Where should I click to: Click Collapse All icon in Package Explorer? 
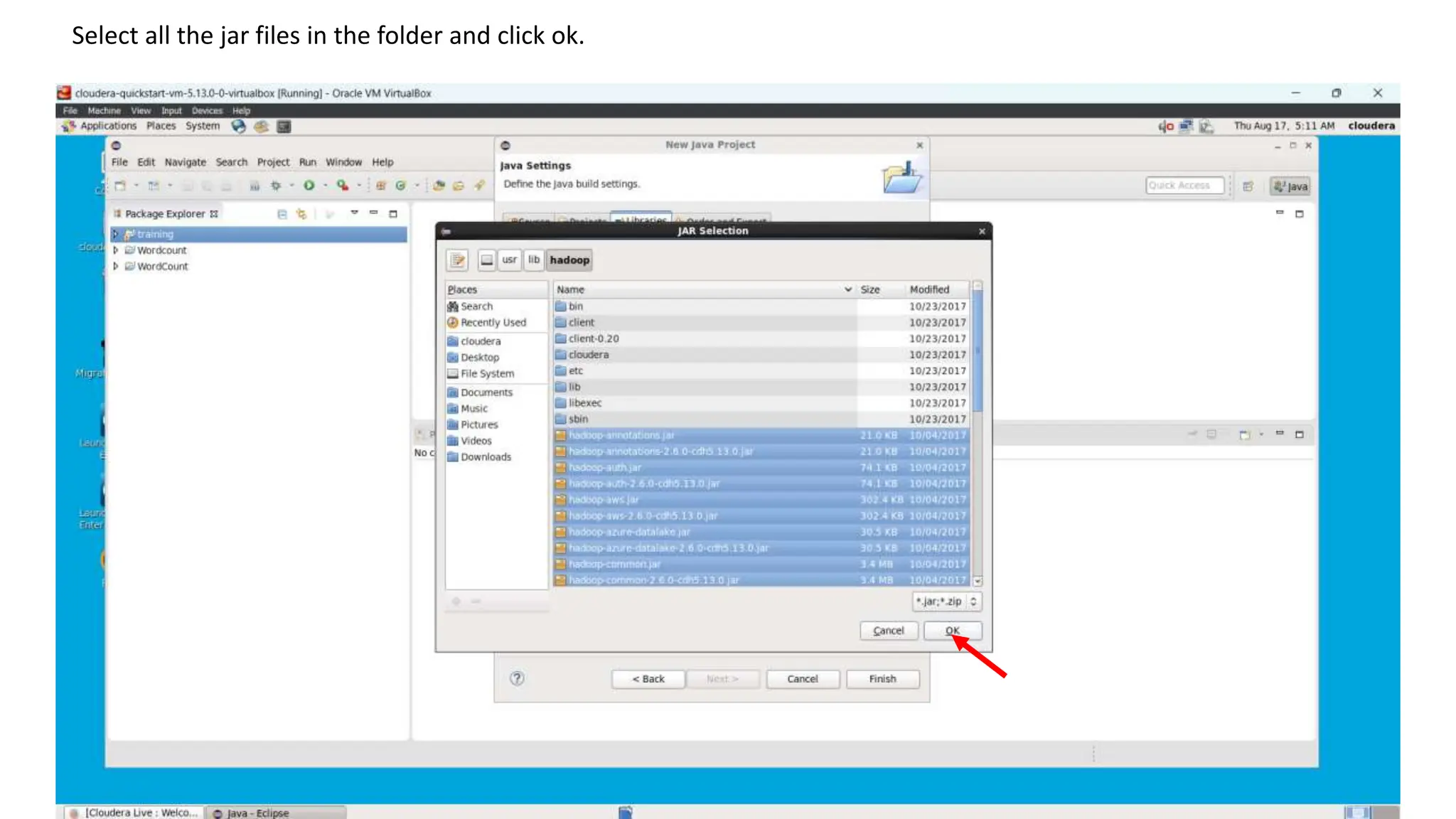tap(282, 214)
